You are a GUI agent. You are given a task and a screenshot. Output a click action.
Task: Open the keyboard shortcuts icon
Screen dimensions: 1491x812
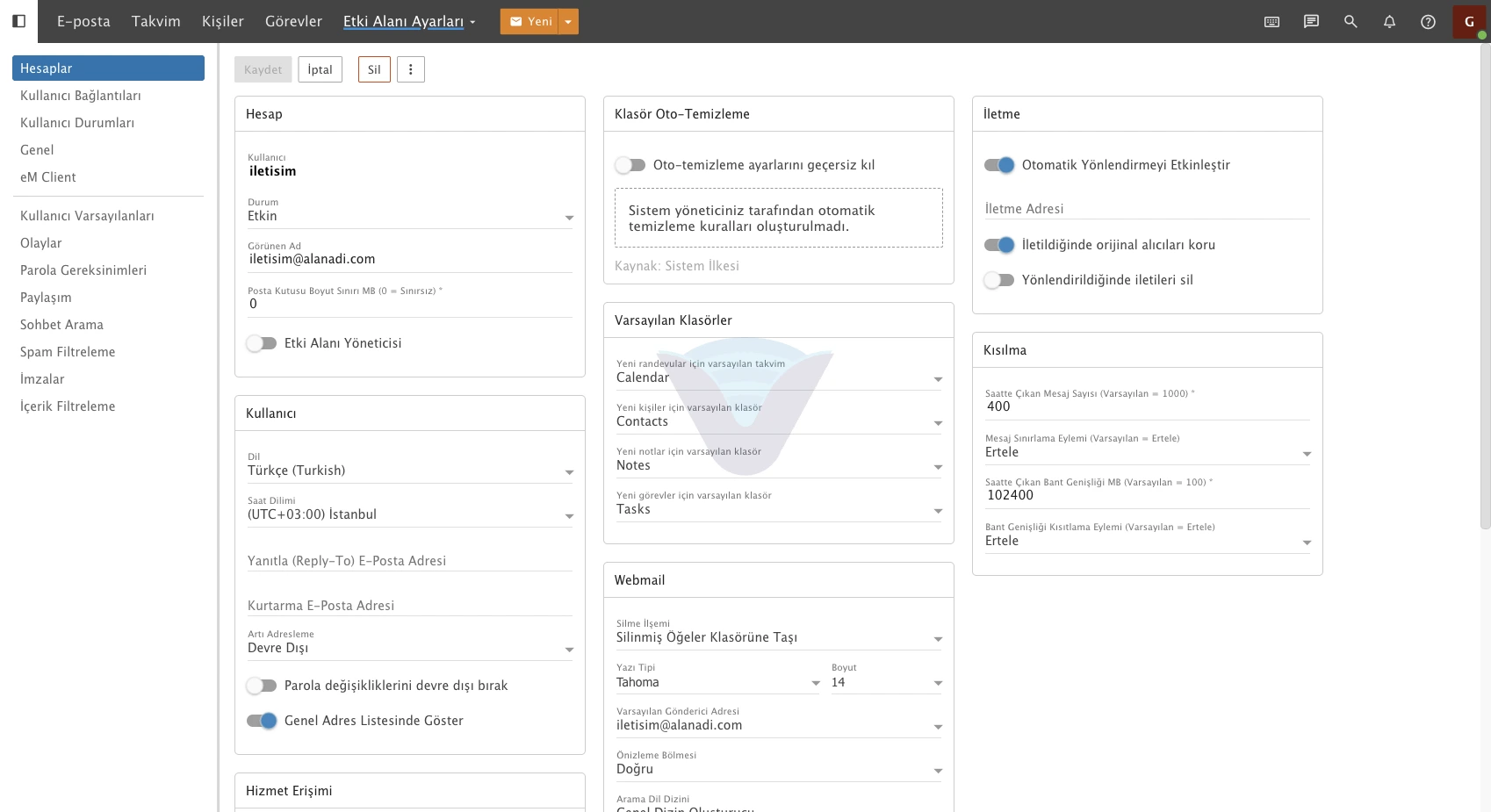[x=1271, y=21]
